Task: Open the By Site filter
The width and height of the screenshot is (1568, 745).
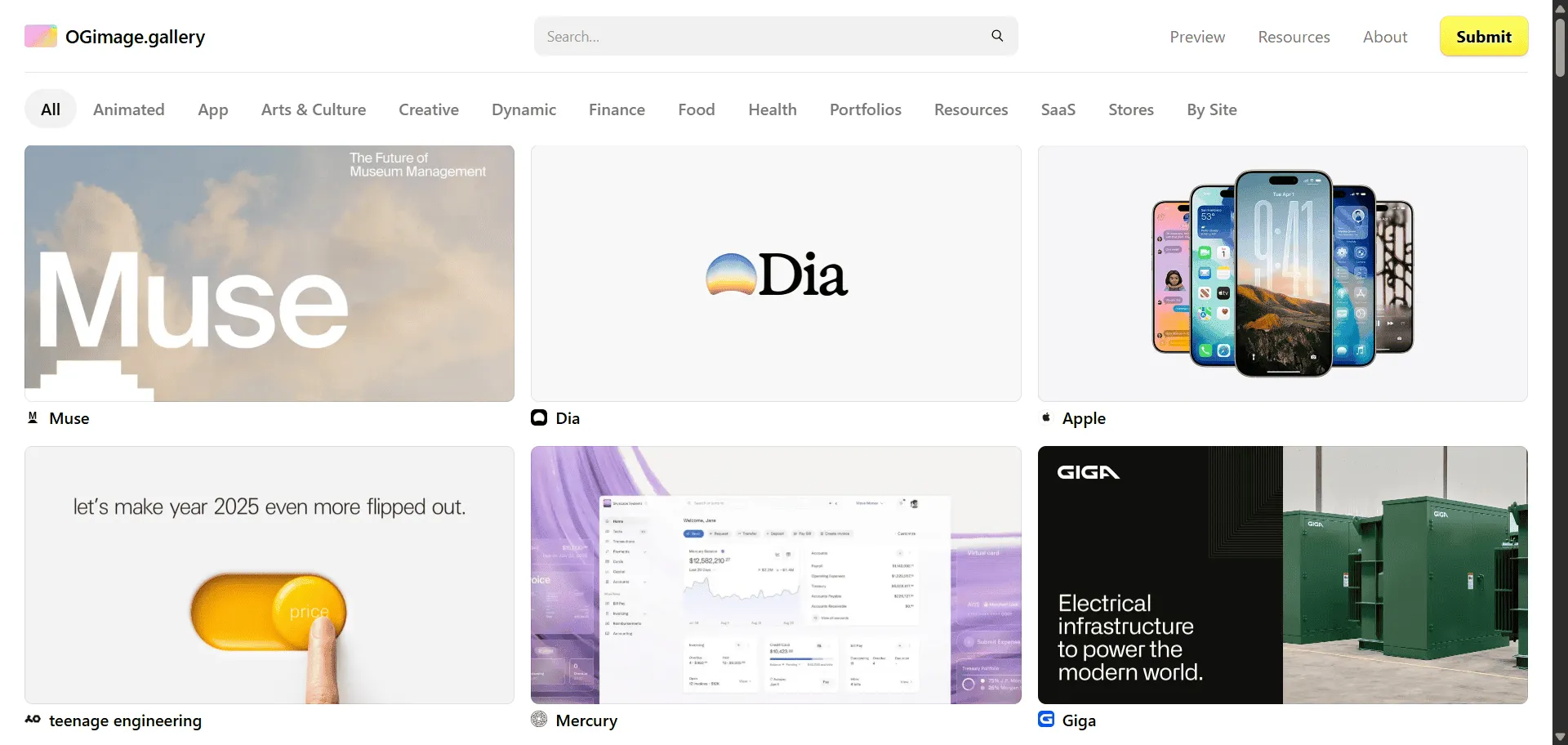Action: [x=1211, y=109]
